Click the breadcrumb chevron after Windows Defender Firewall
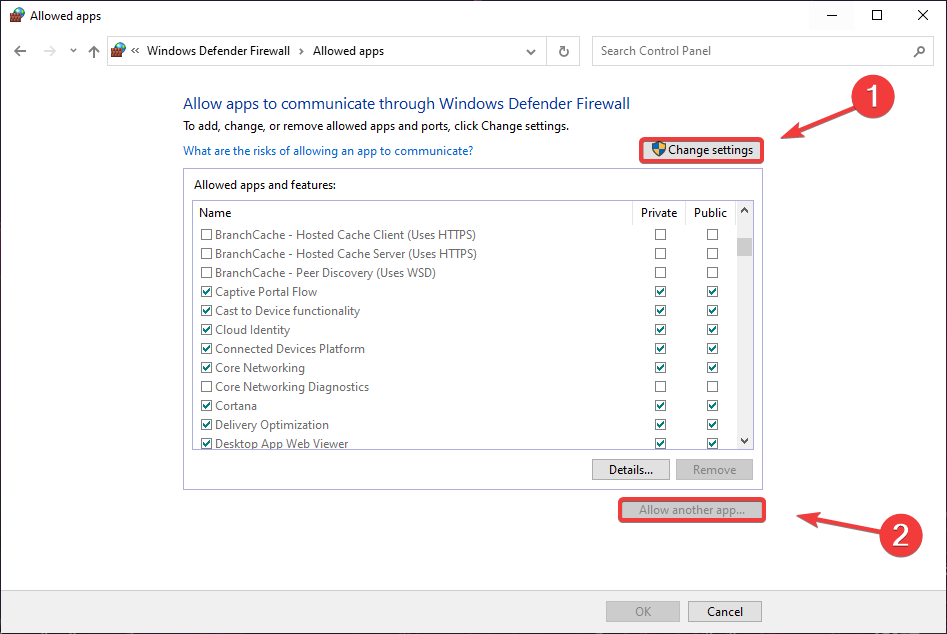Image resolution: width=947 pixels, height=634 pixels. click(x=303, y=51)
